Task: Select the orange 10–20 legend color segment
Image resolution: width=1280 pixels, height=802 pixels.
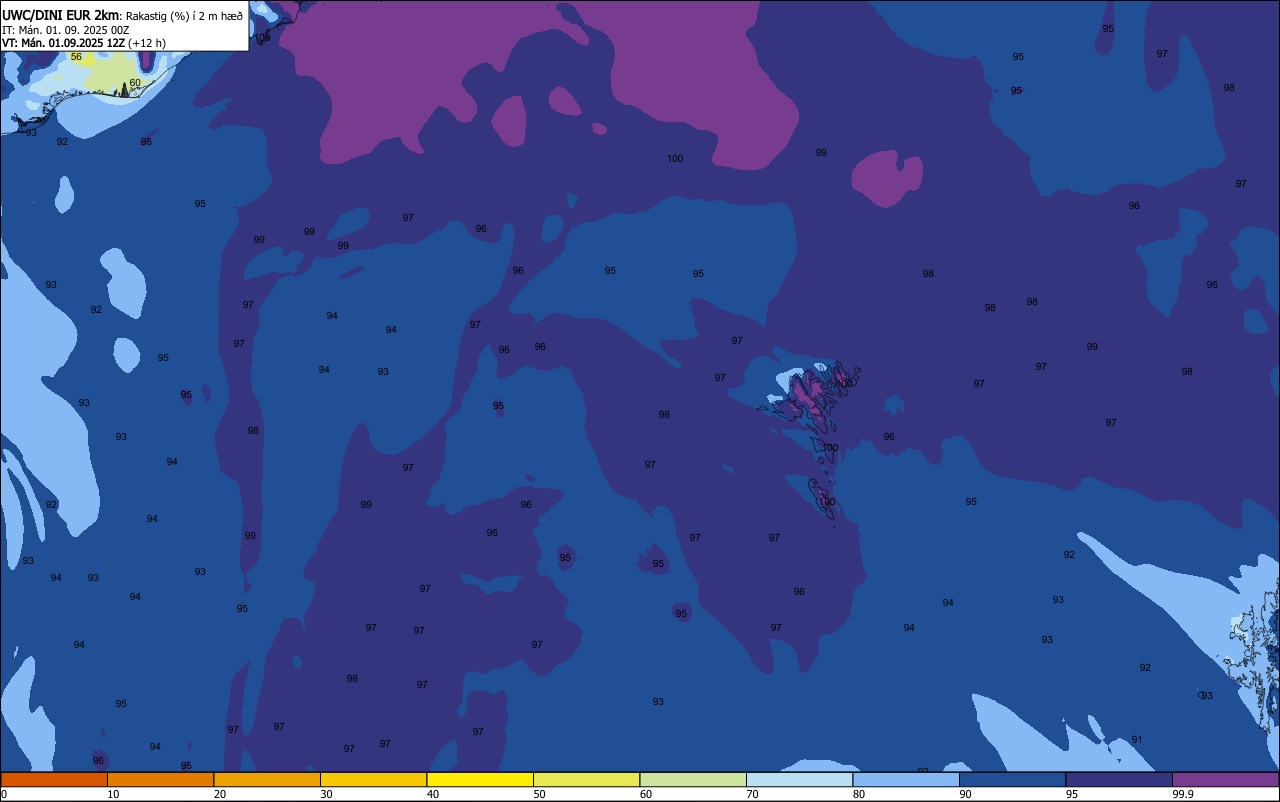Action: [x=160, y=779]
